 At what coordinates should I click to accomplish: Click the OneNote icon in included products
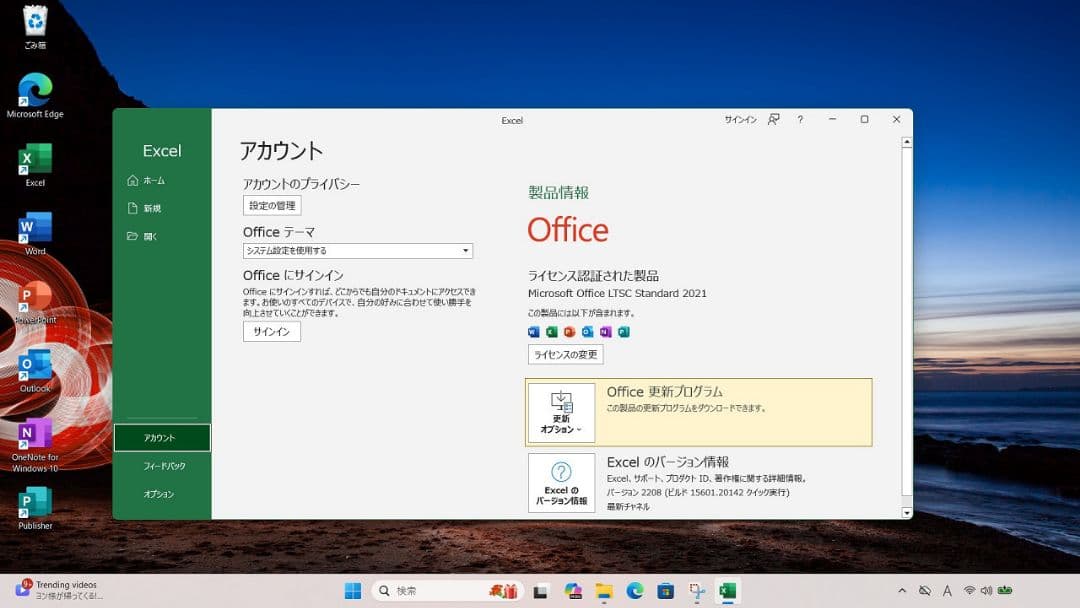click(606, 331)
